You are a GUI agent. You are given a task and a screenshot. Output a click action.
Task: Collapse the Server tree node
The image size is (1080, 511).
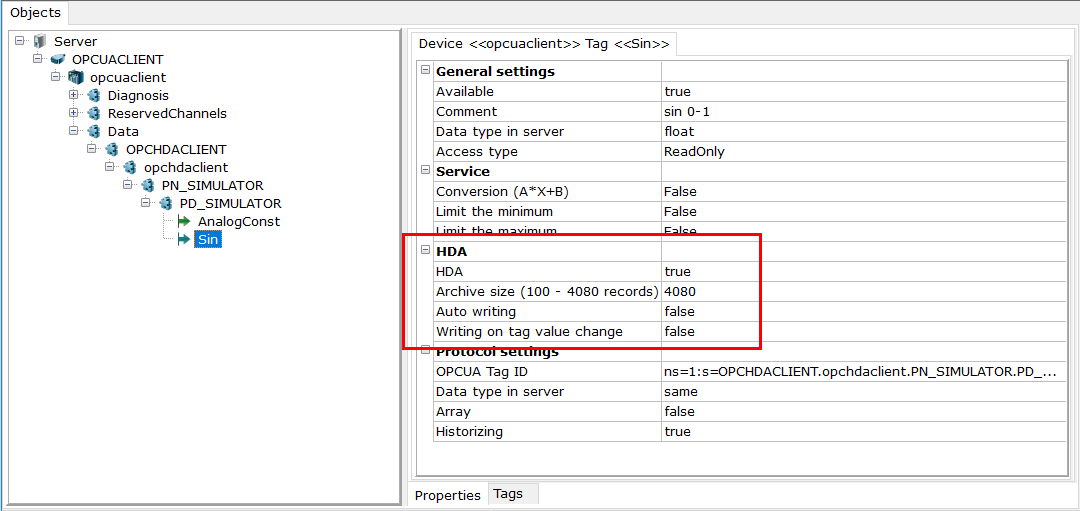19,41
